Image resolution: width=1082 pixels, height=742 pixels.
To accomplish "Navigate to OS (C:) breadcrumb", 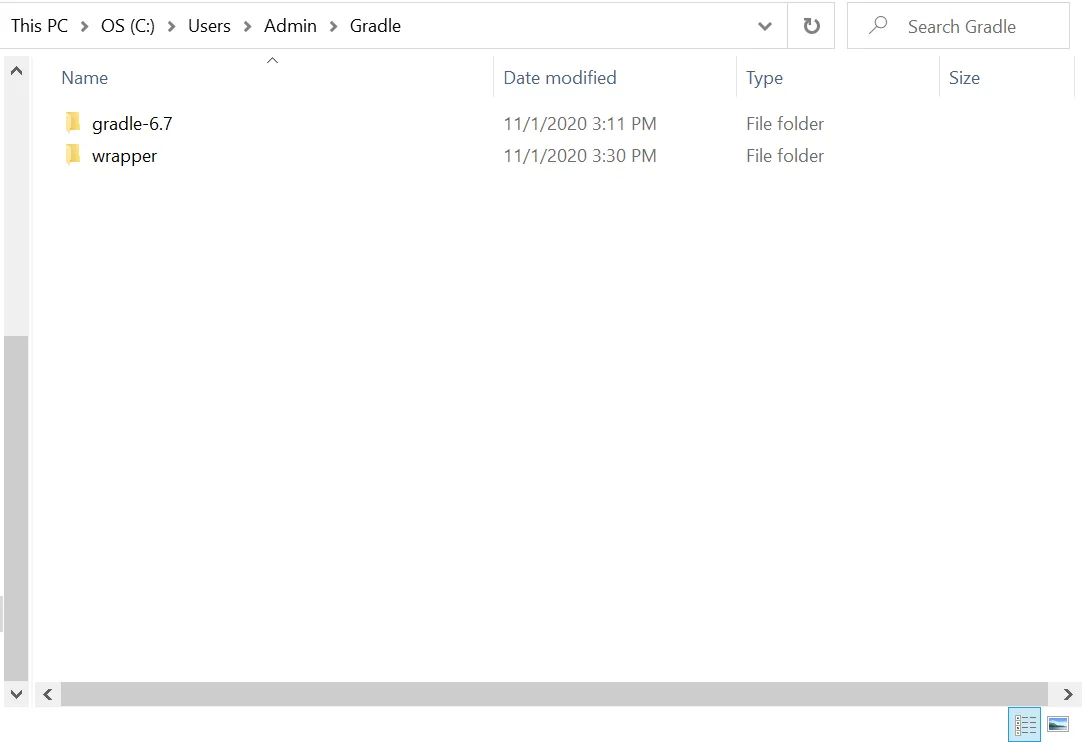I will click(x=128, y=26).
